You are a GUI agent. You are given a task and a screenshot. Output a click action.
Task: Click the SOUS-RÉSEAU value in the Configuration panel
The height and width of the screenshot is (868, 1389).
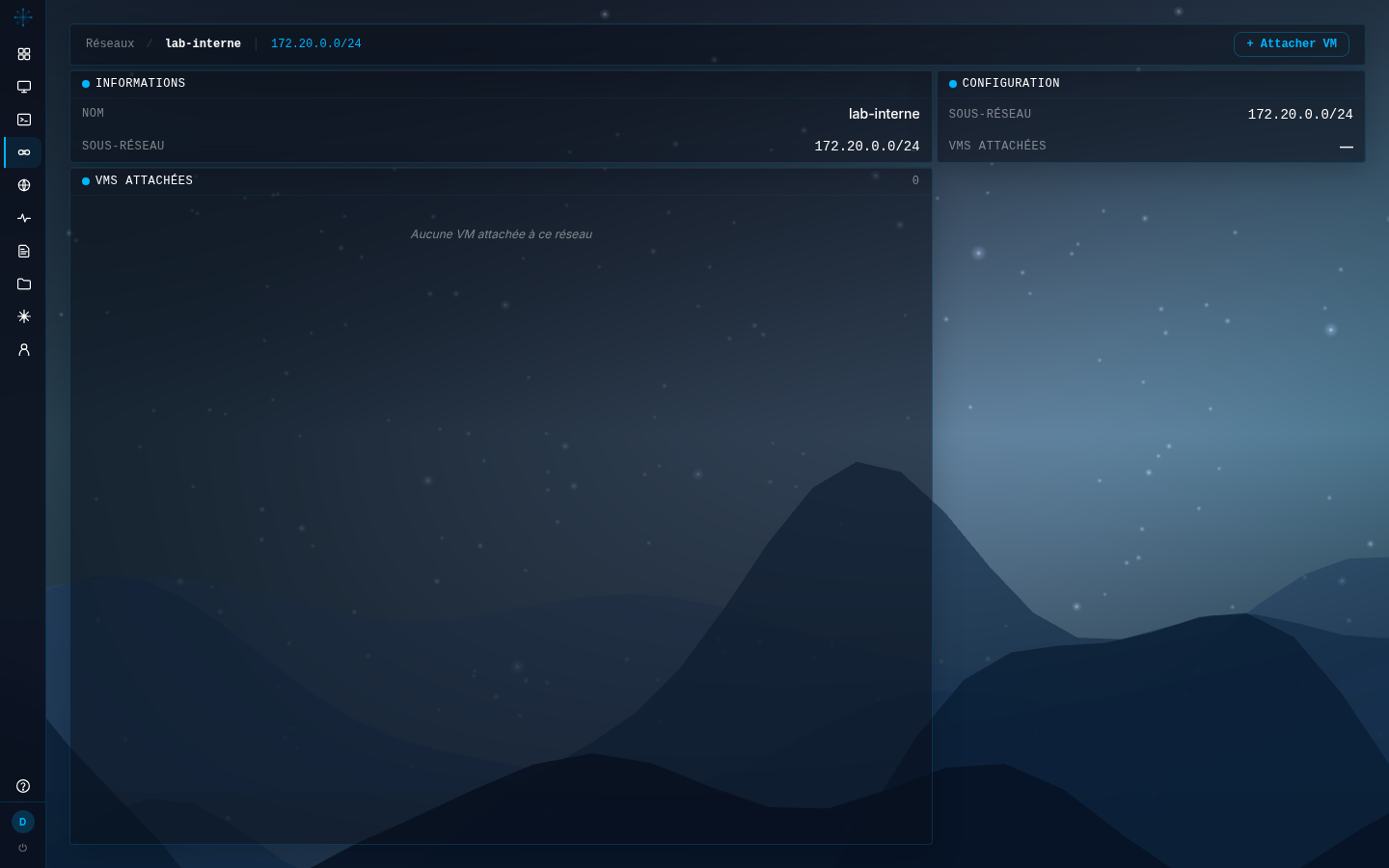pos(1300,115)
